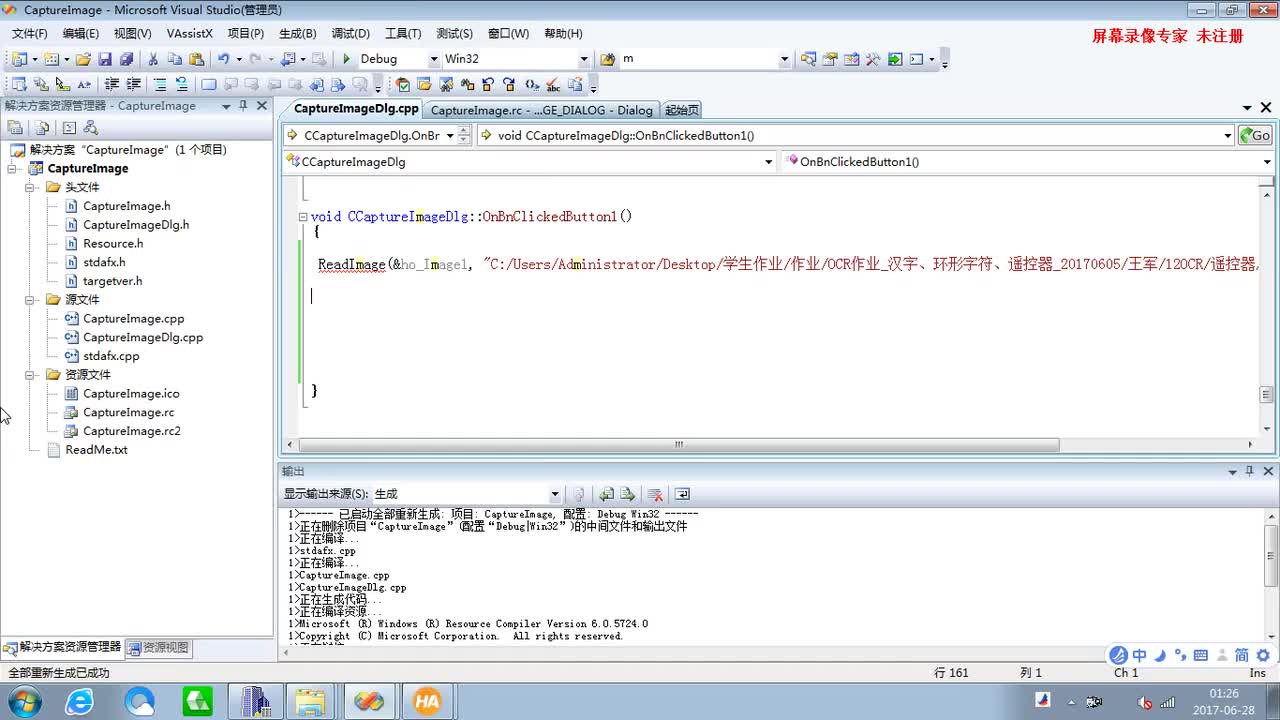This screenshot has height=720, width=1280.
Task: Collapse the 源文件 folder node
Action: pos(31,299)
